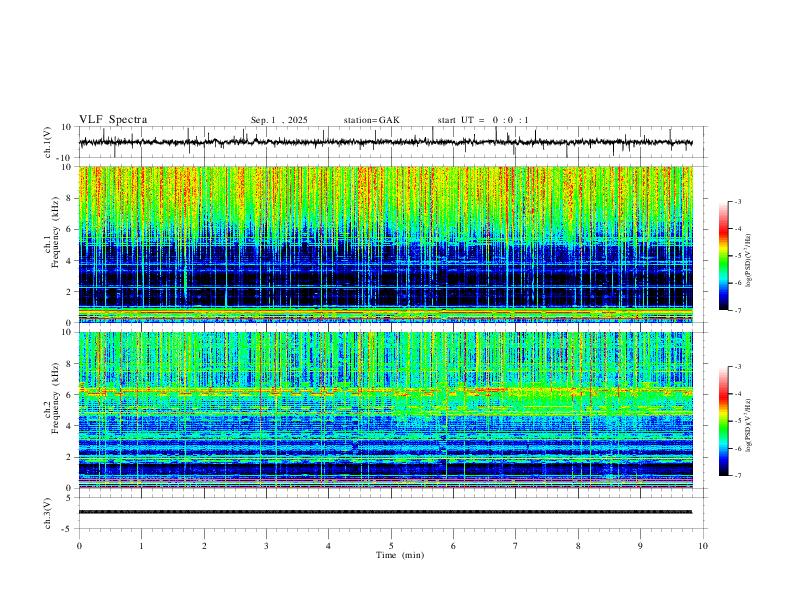Select the "Time (min)" x-axis label
The height and width of the screenshot is (612, 792).
point(400,555)
